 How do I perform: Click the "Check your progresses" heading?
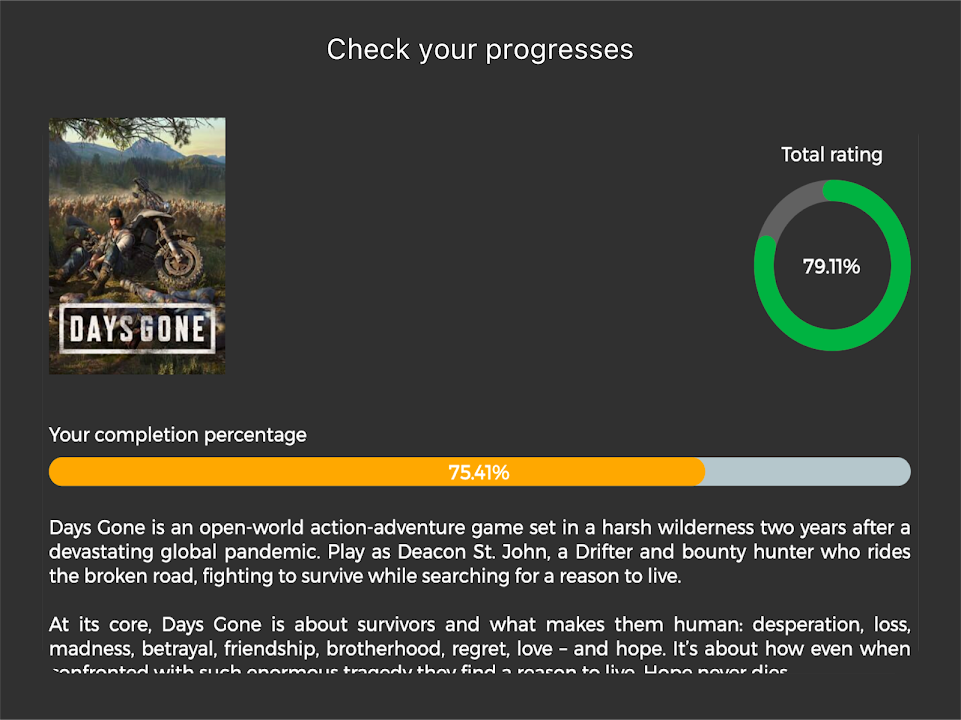[x=480, y=49]
